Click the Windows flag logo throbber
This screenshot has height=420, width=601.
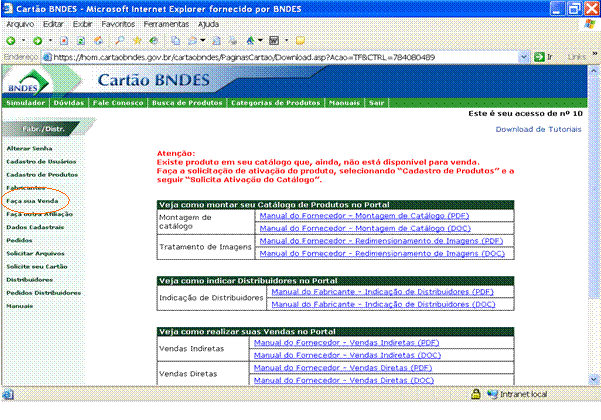590,24
